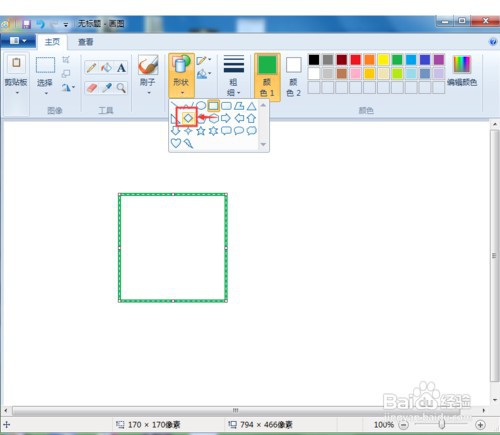Select the polygon shape
Screen dimensions: 500x435
coord(239,106)
